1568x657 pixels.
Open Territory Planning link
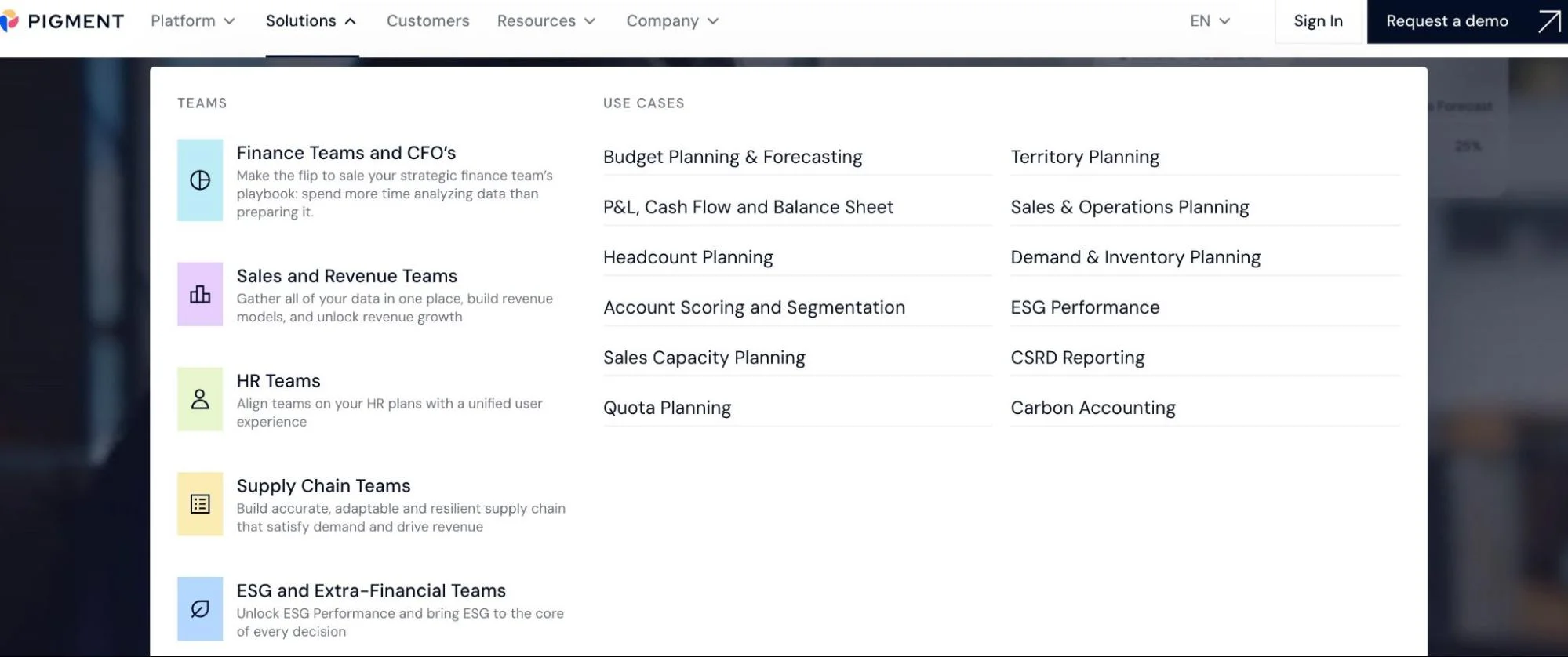click(1085, 157)
